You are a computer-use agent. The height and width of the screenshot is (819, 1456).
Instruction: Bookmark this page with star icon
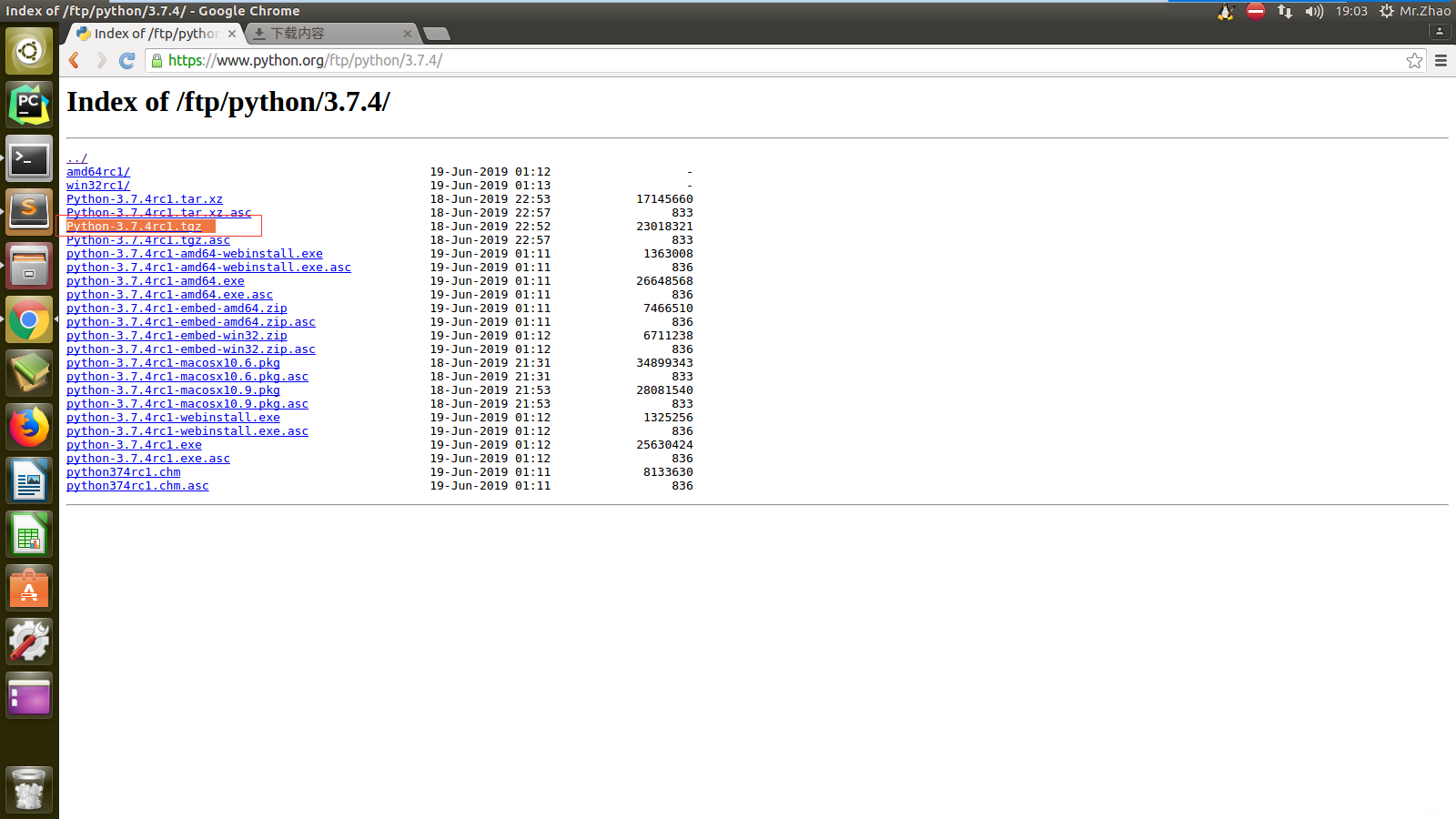[1414, 60]
